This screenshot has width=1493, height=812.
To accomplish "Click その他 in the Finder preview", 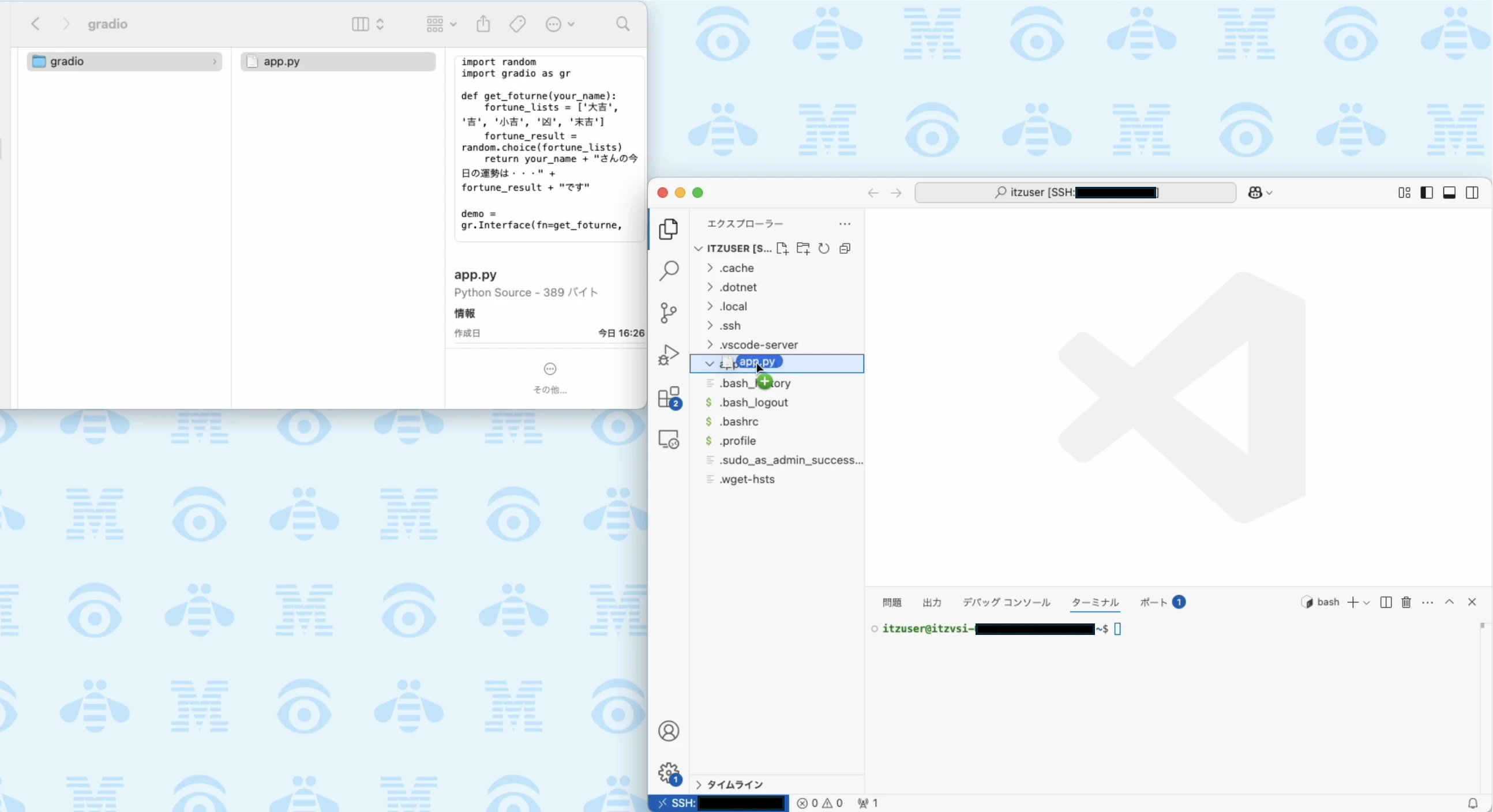I will [550, 378].
